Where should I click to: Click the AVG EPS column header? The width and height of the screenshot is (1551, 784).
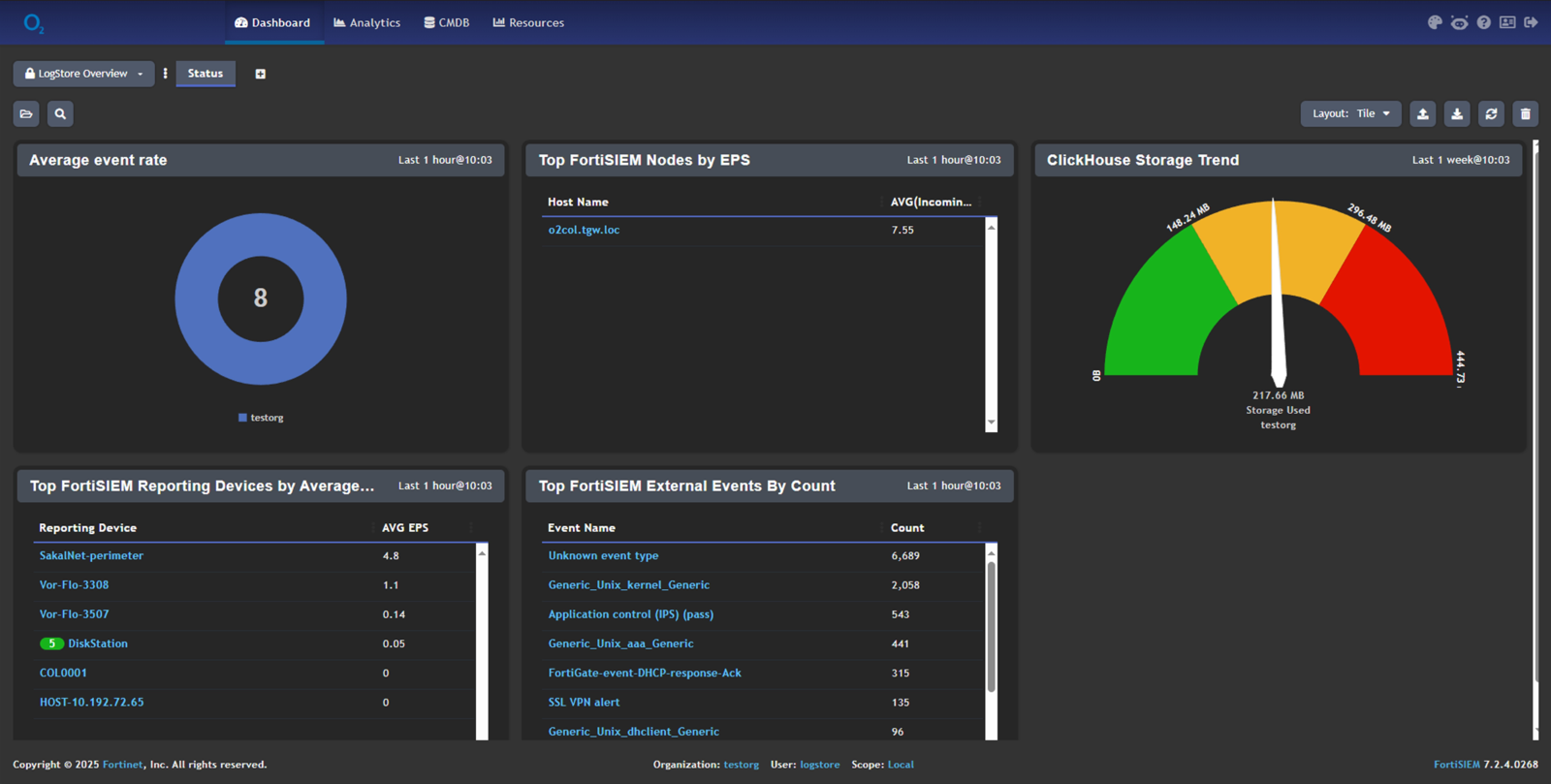[x=405, y=528]
